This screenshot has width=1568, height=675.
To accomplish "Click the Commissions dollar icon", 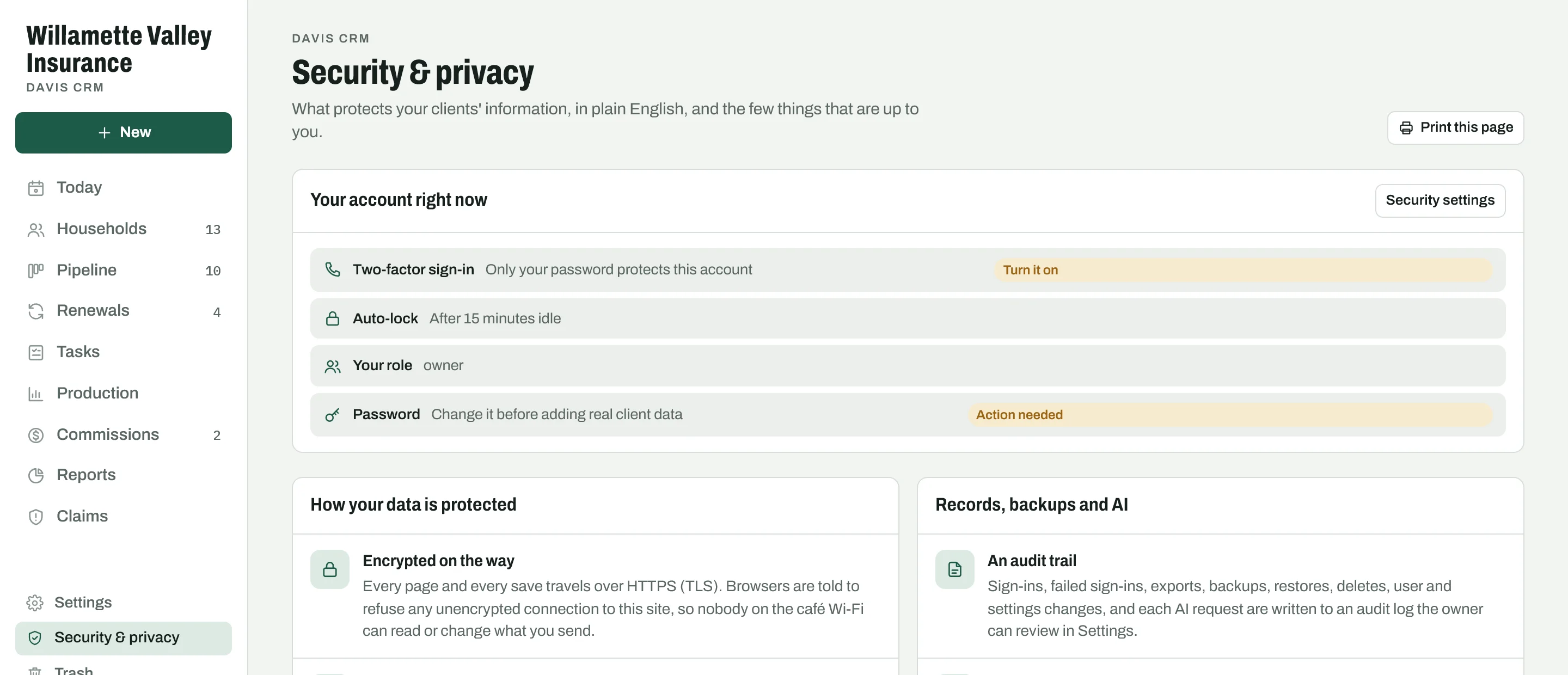I will [x=36, y=435].
